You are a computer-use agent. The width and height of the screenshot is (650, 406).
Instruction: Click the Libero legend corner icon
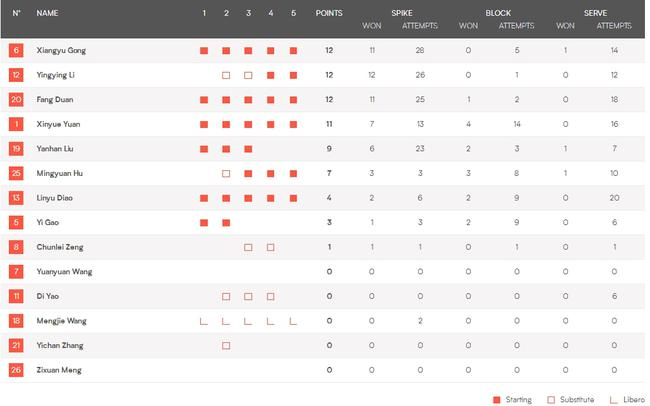tap(613, 399)
